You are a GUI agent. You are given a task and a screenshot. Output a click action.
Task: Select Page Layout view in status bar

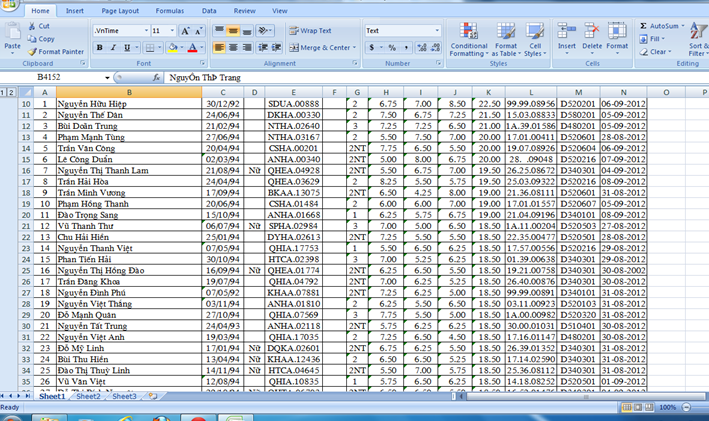[x=638, y=407]
